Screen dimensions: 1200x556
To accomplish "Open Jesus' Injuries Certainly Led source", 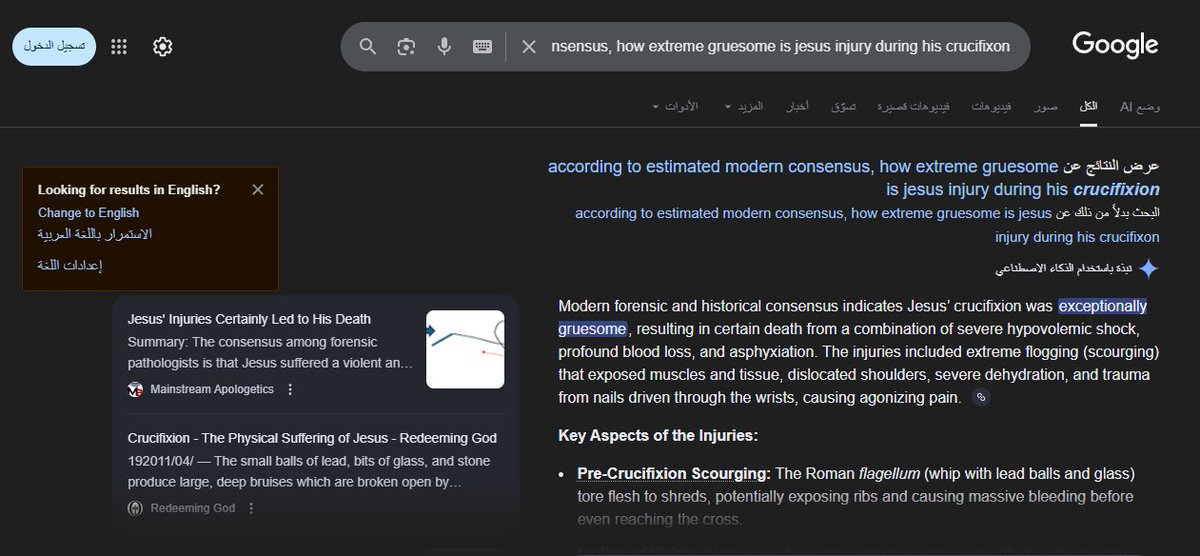I will coord(249,319).
